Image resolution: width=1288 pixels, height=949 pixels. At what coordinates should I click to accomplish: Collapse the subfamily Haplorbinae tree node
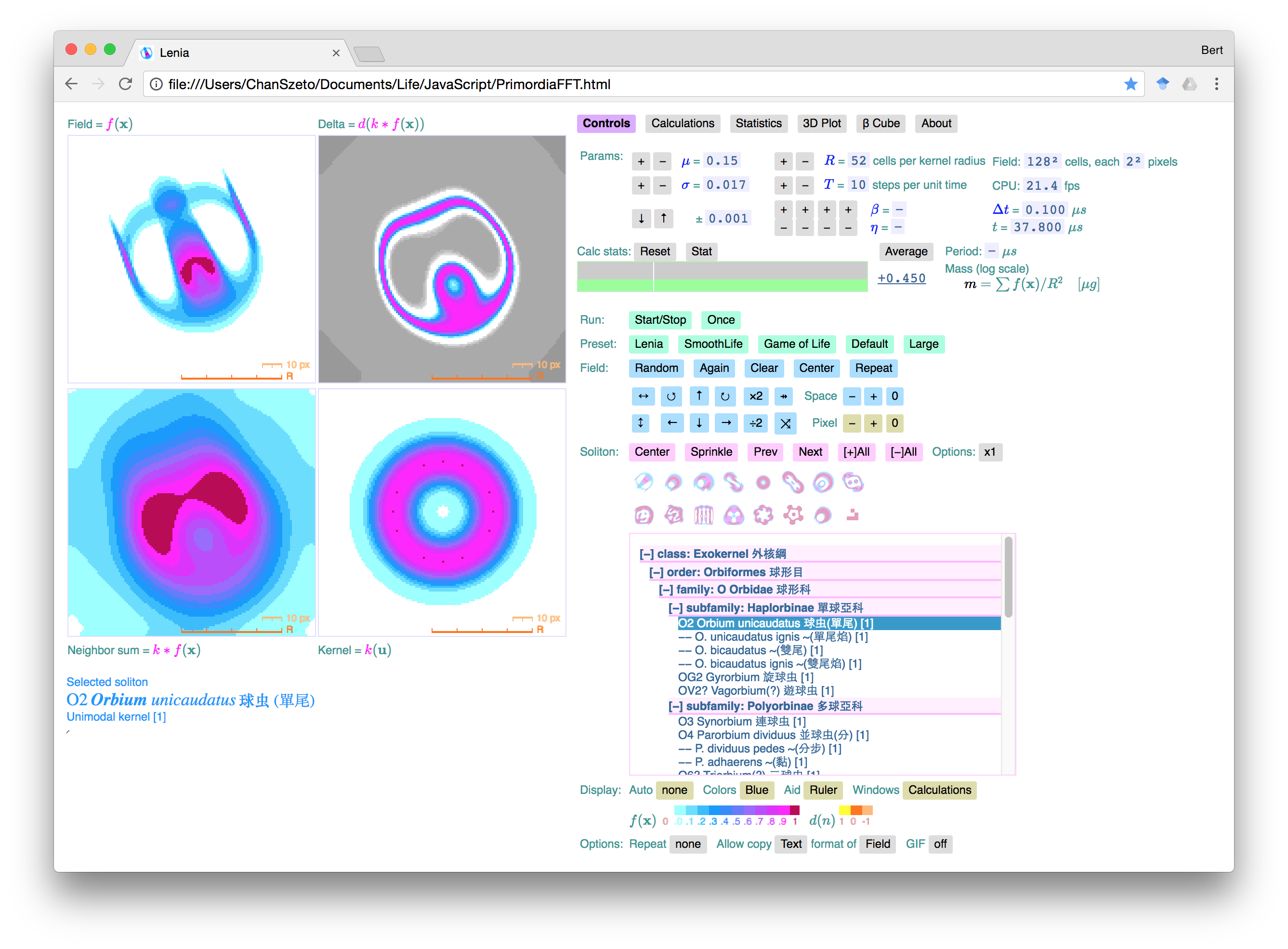(675, 608)
